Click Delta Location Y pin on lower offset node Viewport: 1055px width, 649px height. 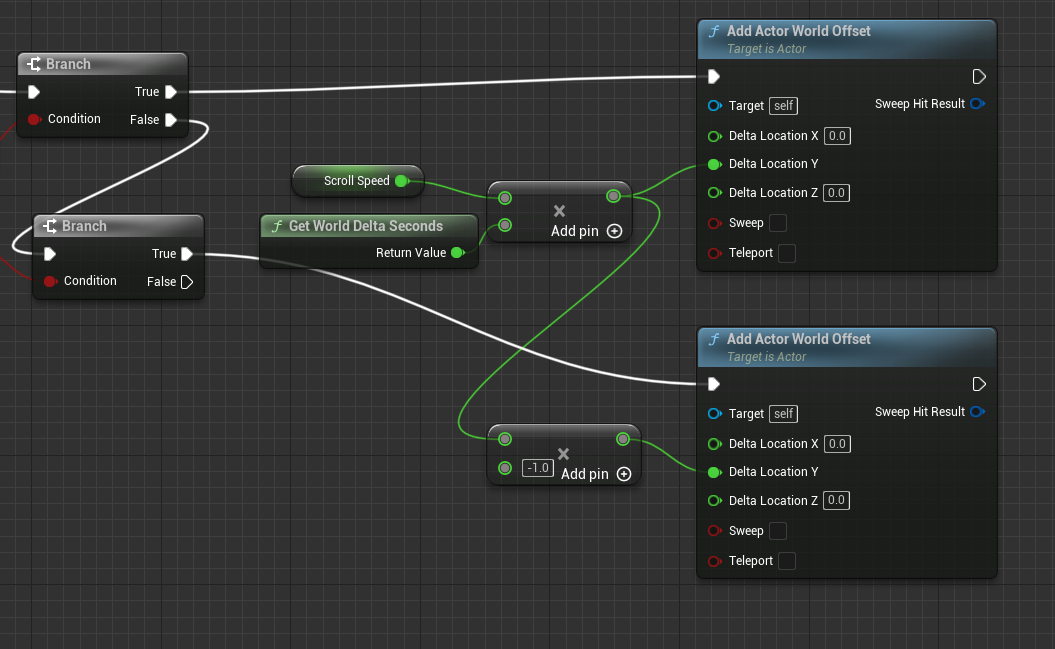(x=715, y=472)
